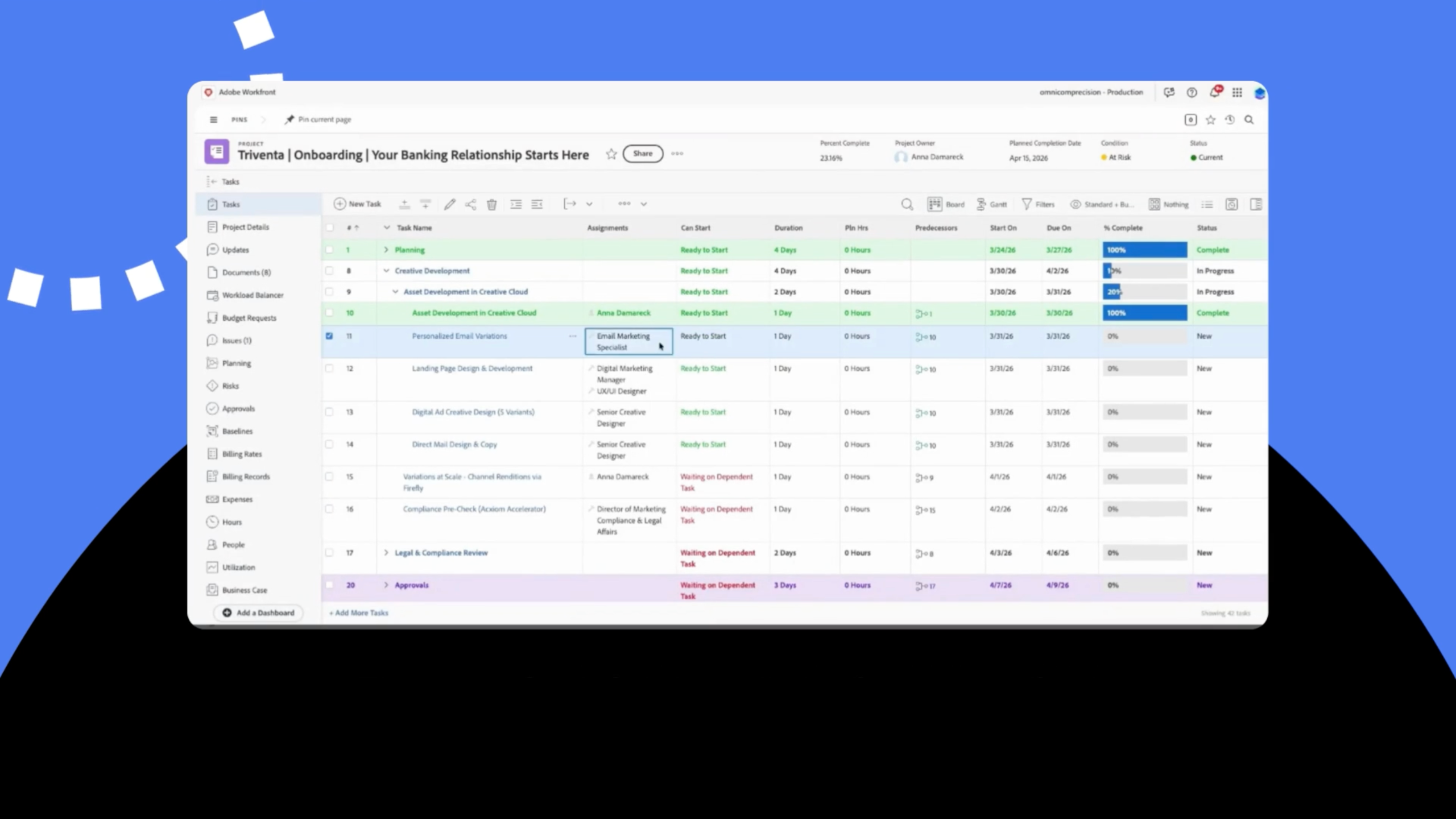The width and height of the screenshot is (1456, 819).
Task: Tick the checkbox for task 17 Legal & Compliance
Action: [329, 553]
